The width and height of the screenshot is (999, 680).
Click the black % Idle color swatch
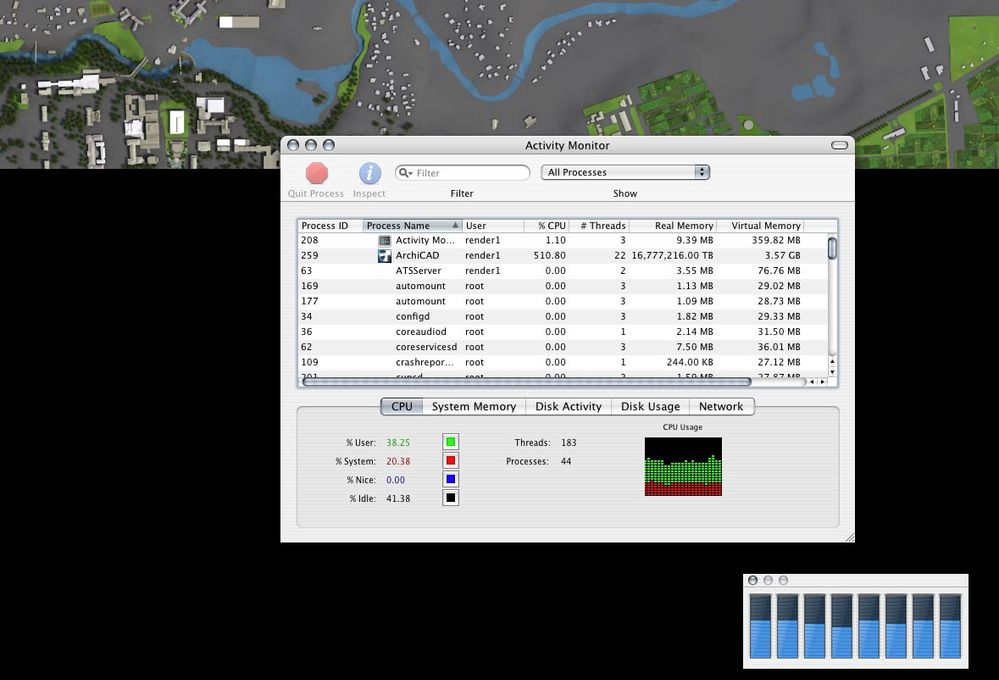[450, 498]
